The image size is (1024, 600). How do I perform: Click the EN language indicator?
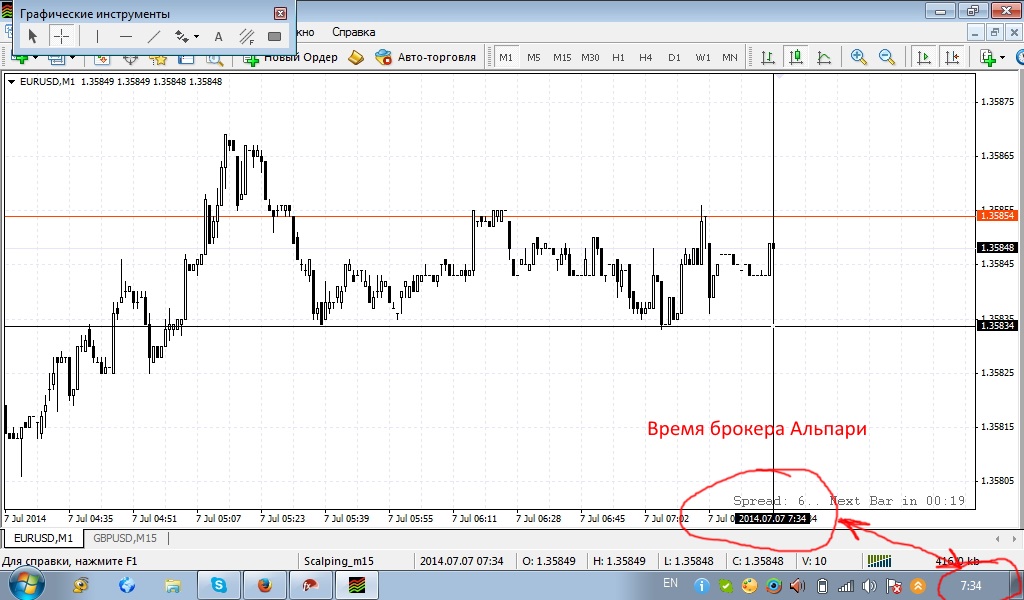click(x=670, y=583)
